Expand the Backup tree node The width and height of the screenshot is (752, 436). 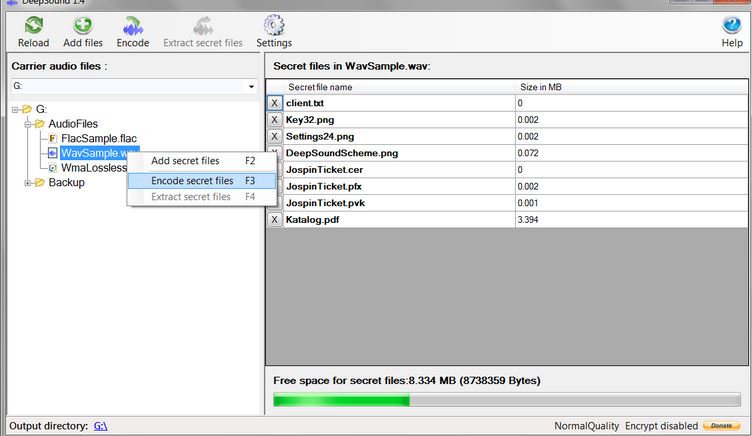[x=28, y=183]
